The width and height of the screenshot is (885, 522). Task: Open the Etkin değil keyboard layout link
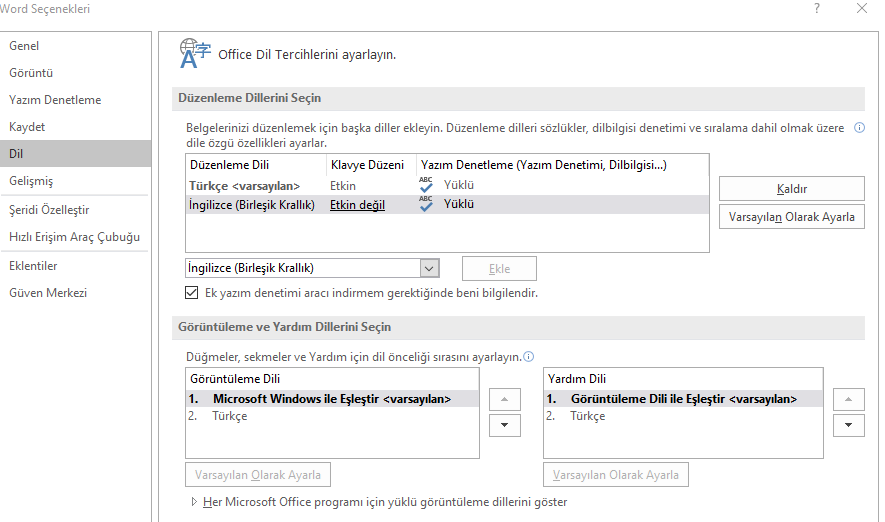(357, 204)
